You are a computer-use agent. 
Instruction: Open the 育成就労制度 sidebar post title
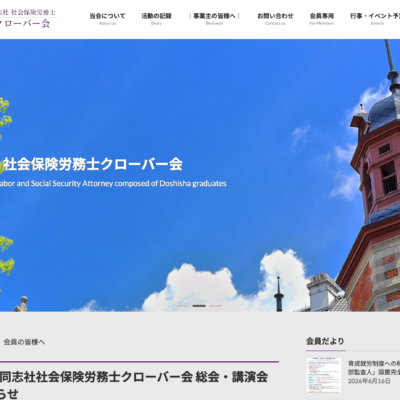pos(374,367)
